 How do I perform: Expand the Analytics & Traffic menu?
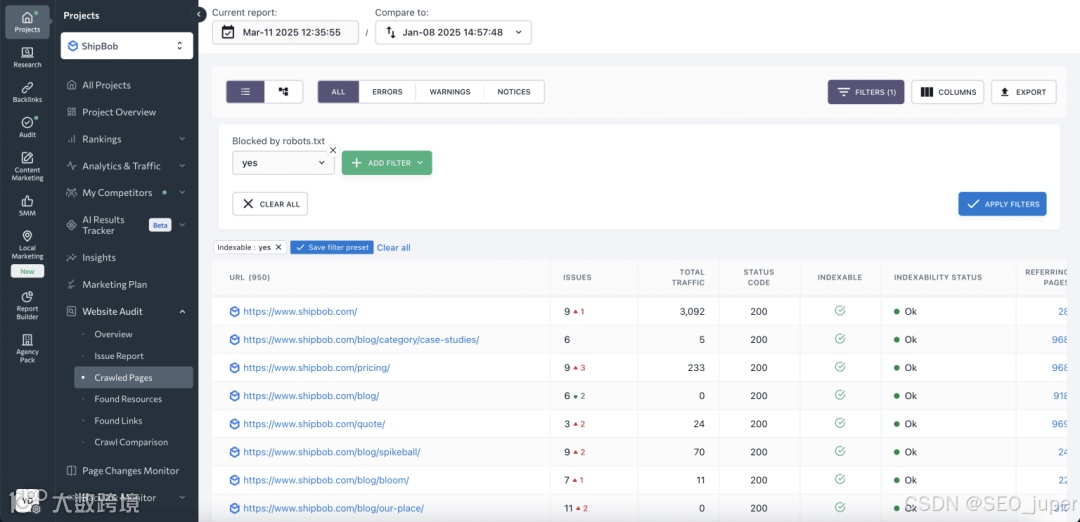click(x=182, y=166)
